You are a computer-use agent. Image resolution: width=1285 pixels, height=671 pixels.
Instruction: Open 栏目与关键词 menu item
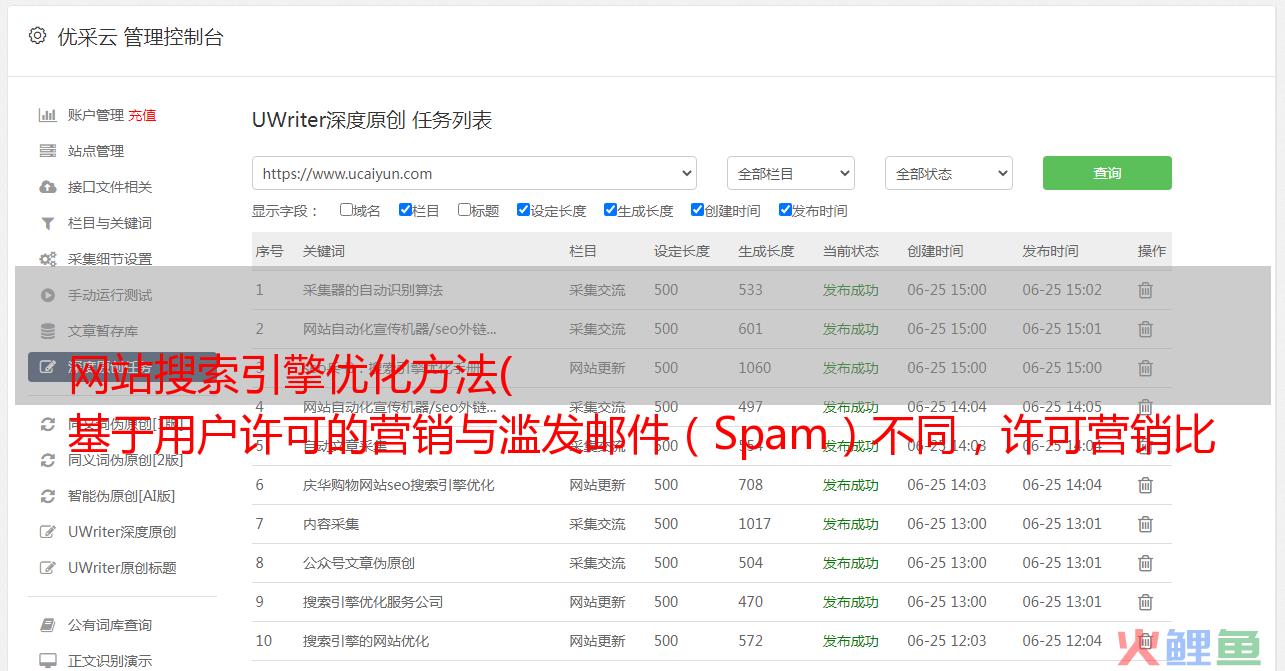point(110,223)
